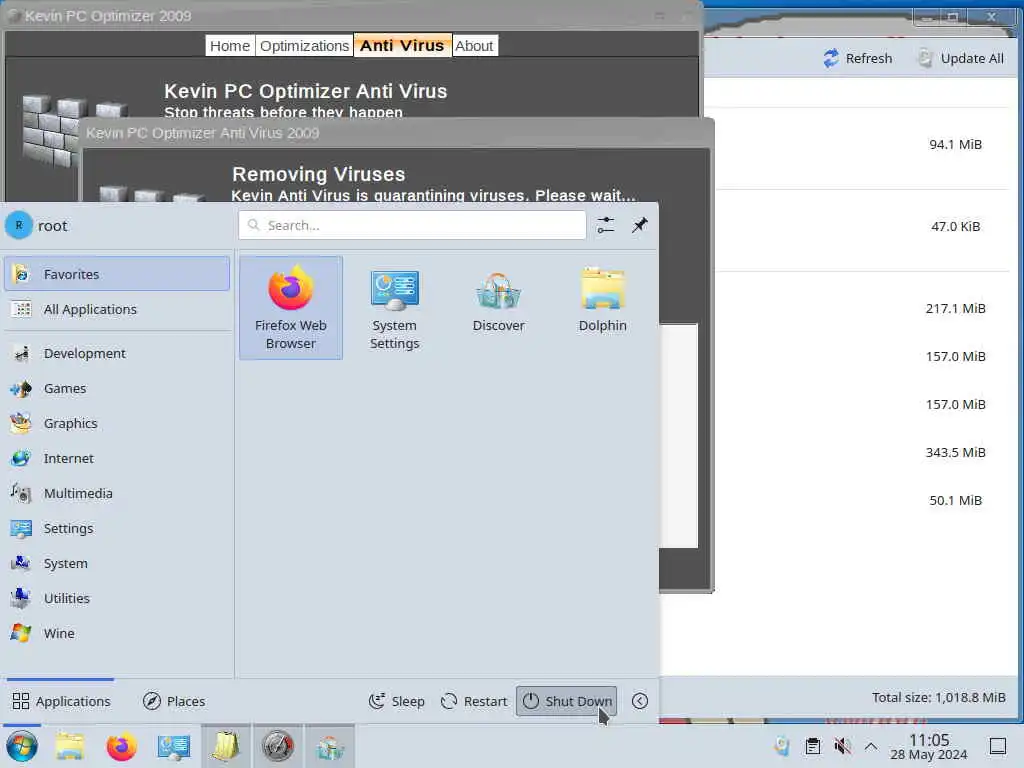
Task: Open the About tab in Kevin PC Optimizer
Action: pyautogui.click(x=474, y=46)
